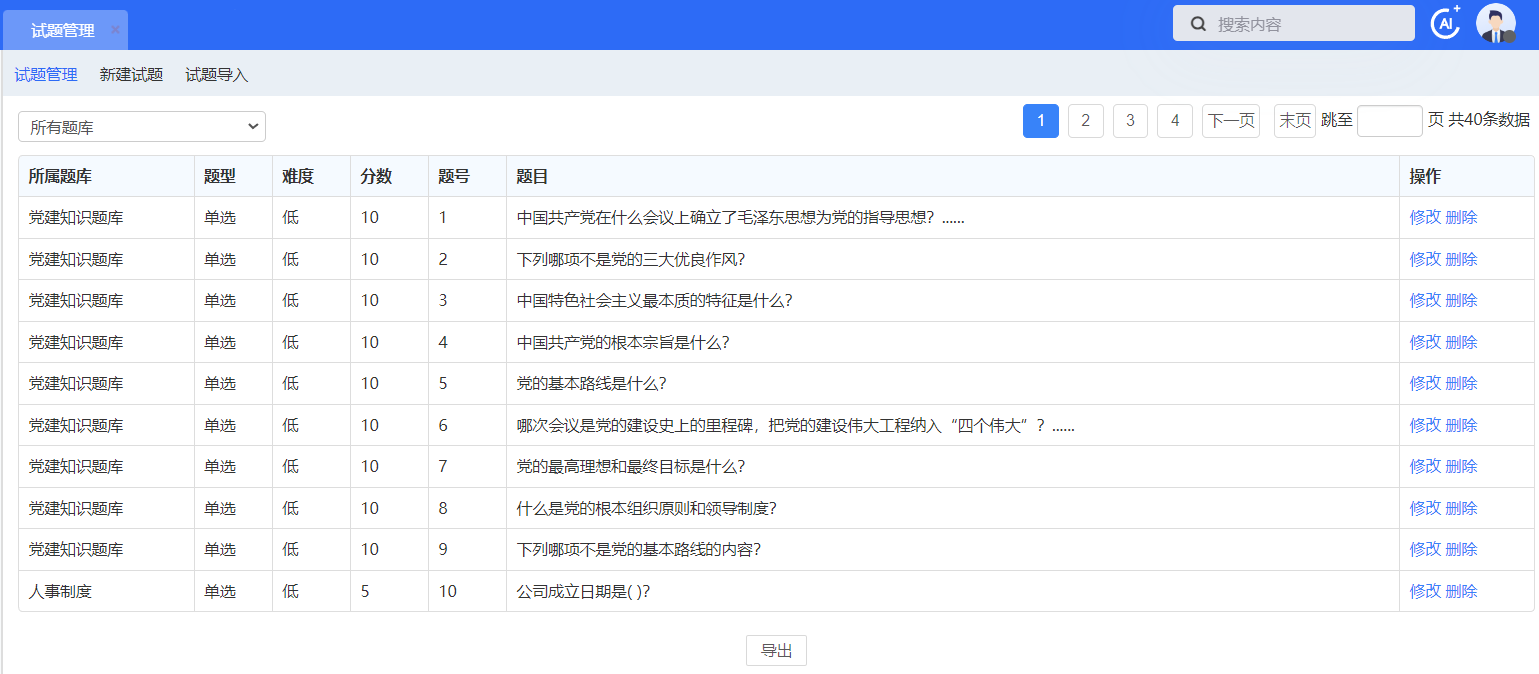Click 修改 for question number 1

tap(1425, 218)
